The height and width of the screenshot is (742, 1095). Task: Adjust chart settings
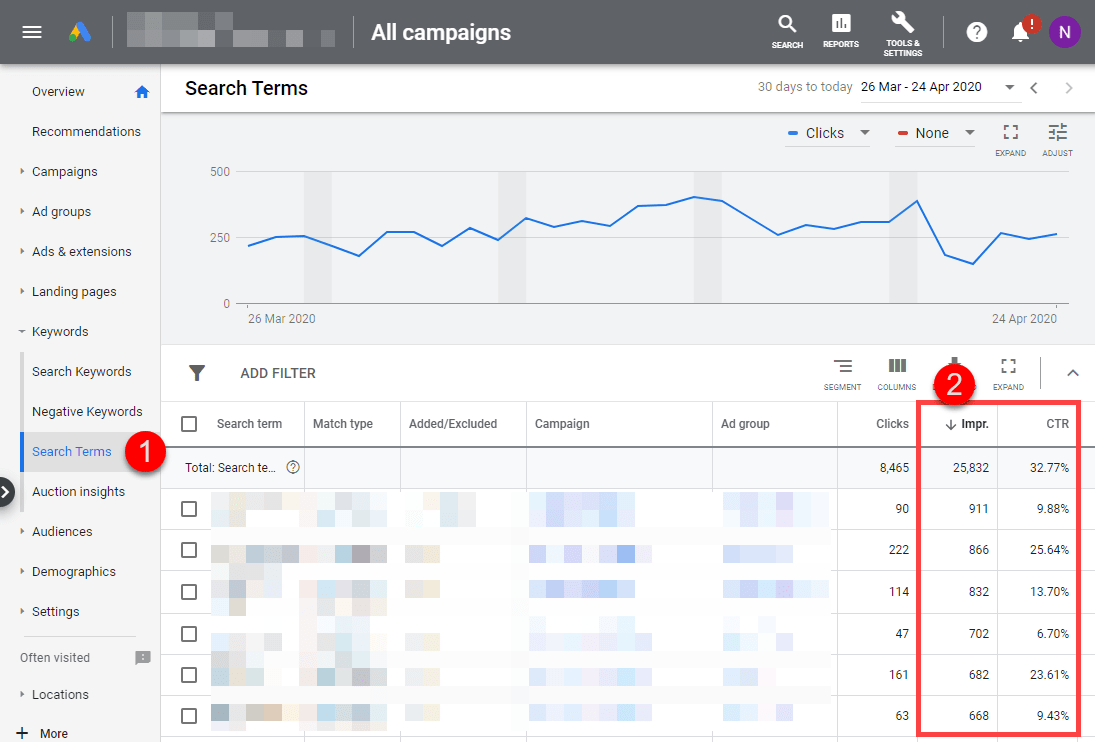pyautogui.click(x=1057, y=140)
